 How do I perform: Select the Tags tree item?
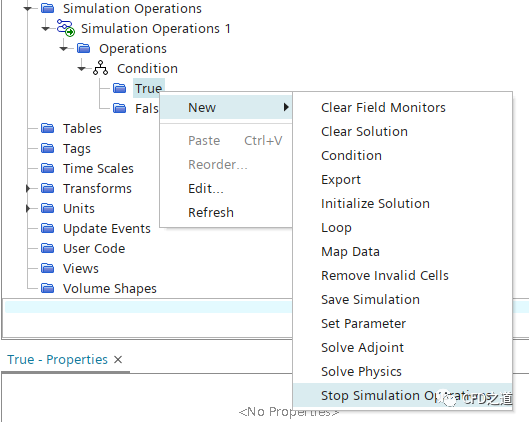pyautogui.click(x=77, y=148)
